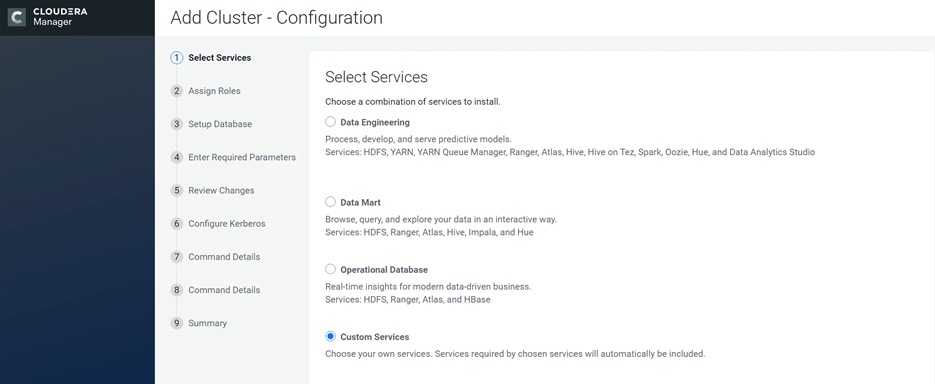Screen dimensions: 935x384
Task: Click the Cloudera Manager title text
Action: [x=60, y=17]
